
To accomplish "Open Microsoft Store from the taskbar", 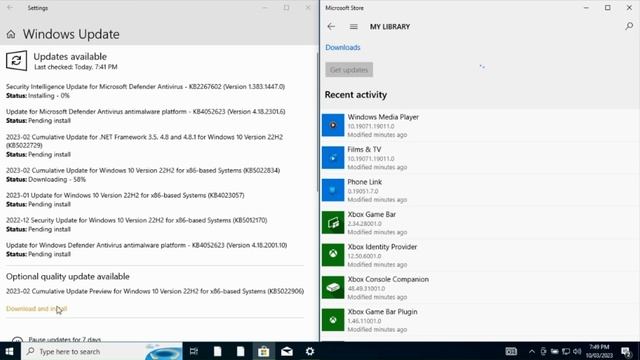I will 264,351.
